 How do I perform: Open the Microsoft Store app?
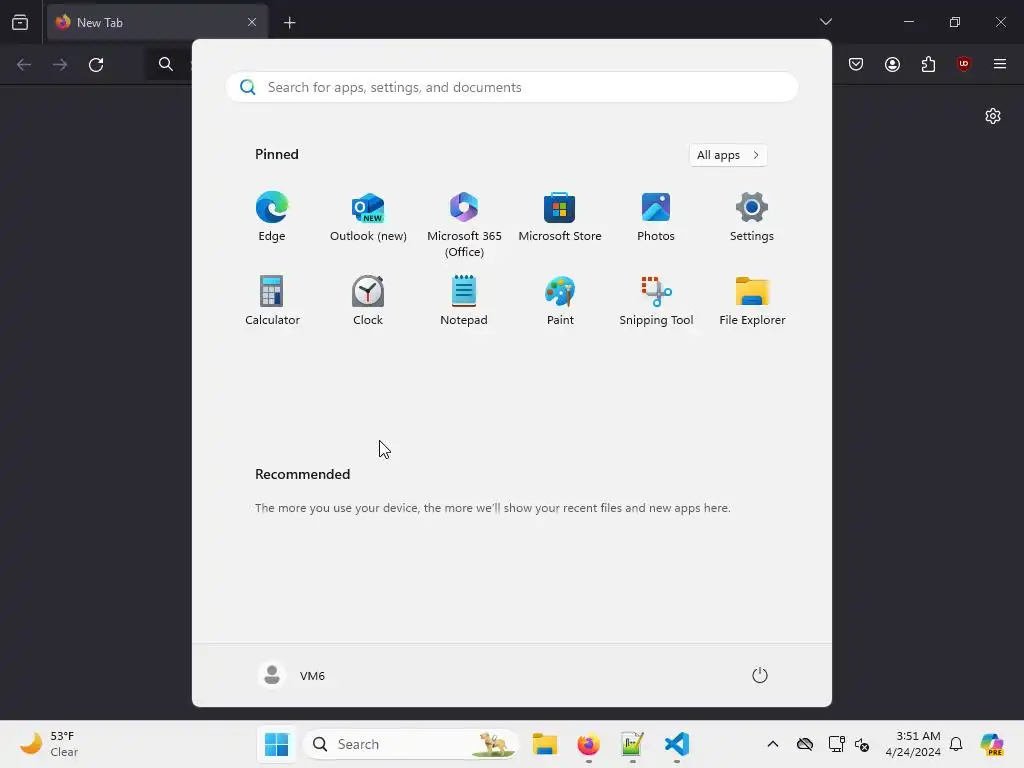coord(560,217)
